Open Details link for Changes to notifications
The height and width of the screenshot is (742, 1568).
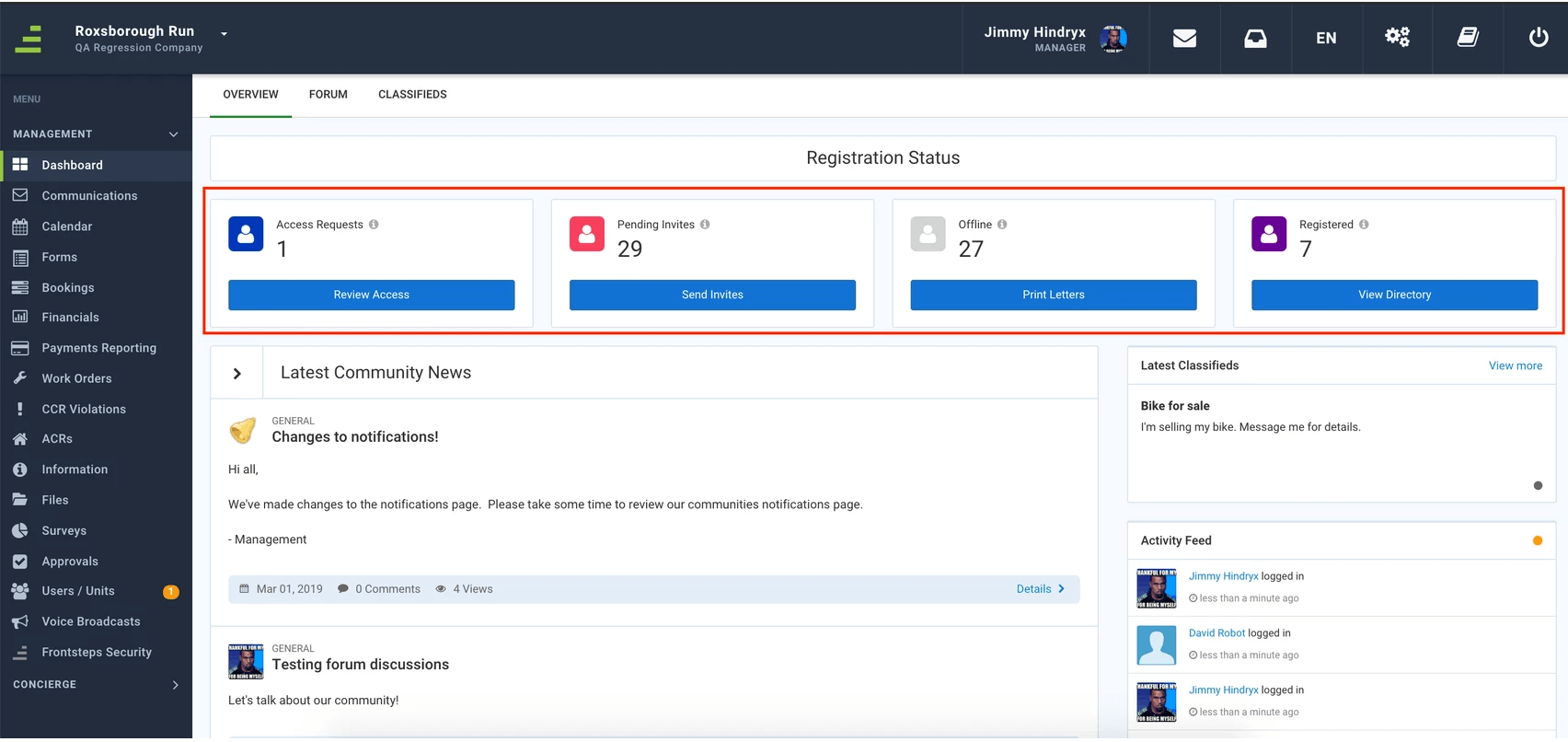1041,589
